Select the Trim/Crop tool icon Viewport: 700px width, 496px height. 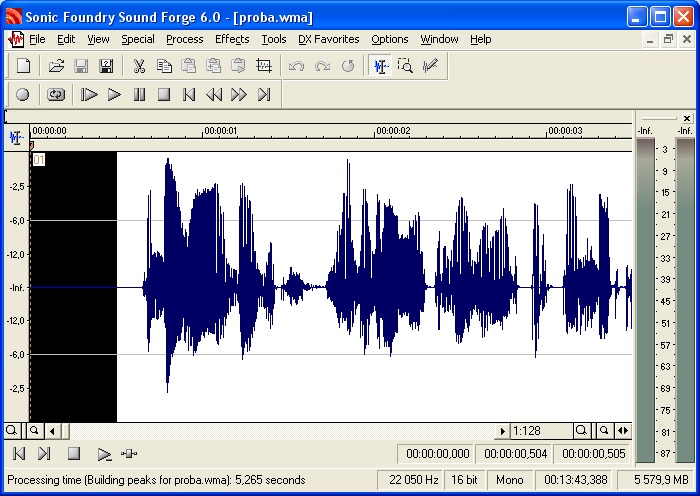[264, 66]
